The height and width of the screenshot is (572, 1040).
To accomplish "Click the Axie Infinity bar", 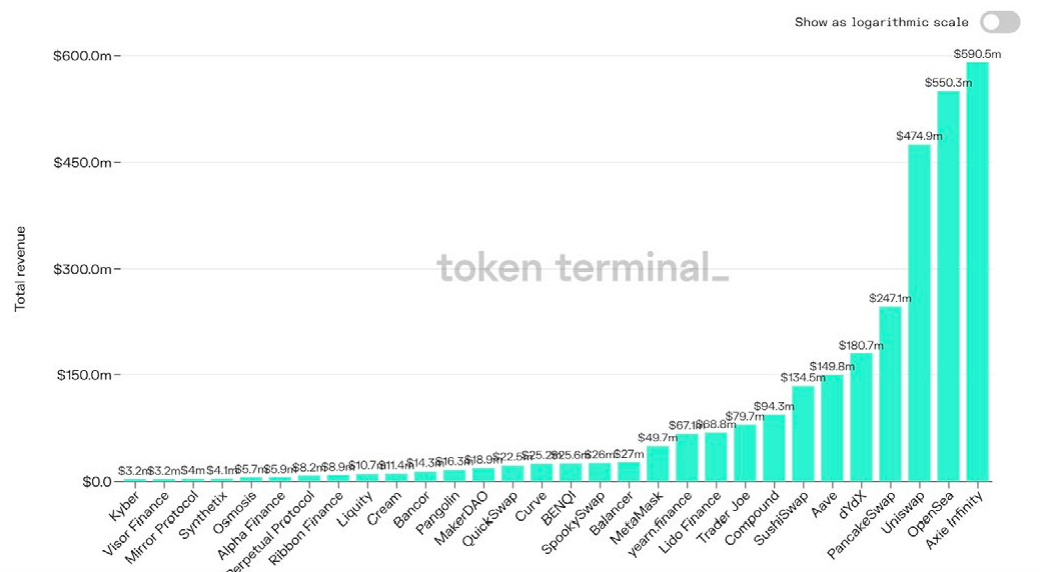I will (x=978, y=271).
